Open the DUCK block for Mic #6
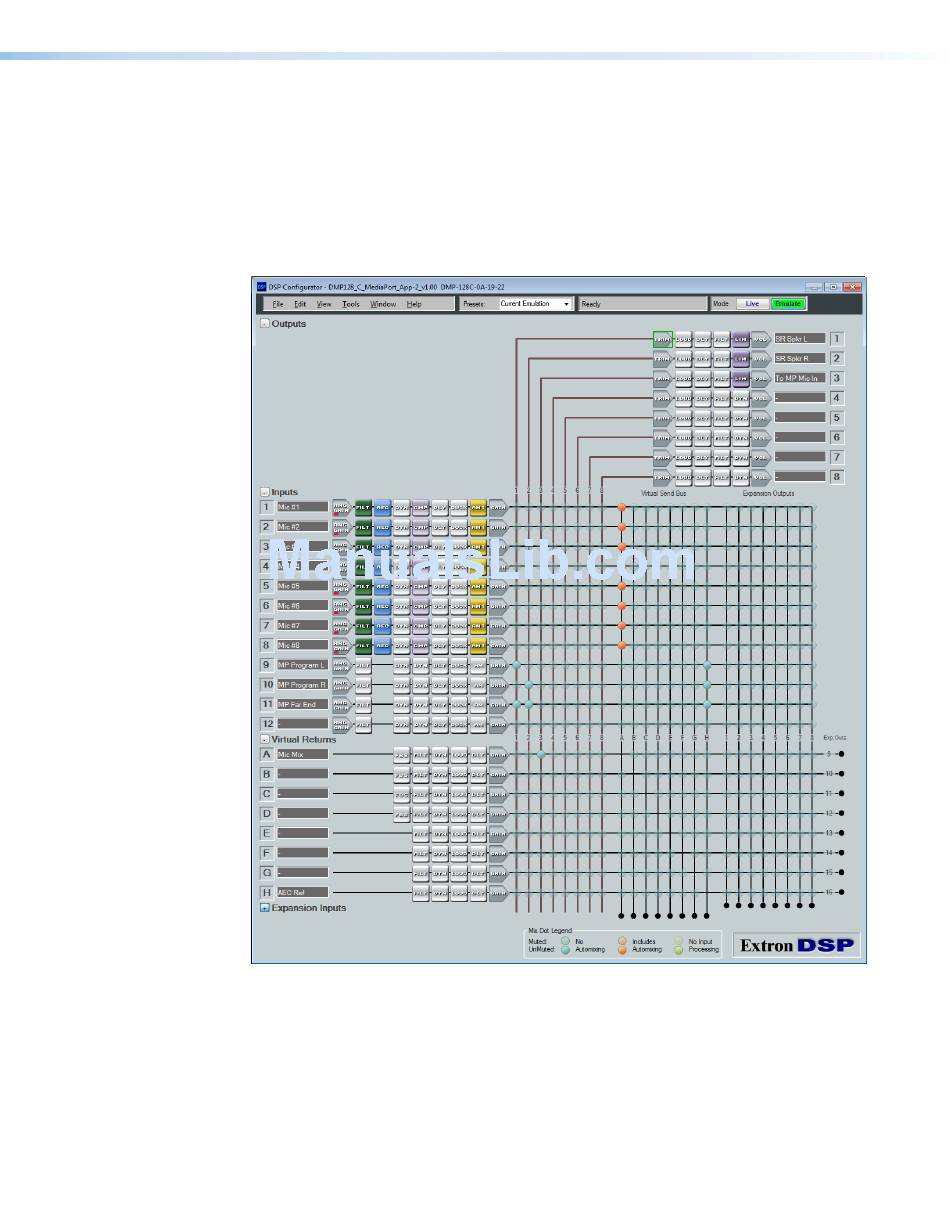The width and height of the screenshot is (950, 1229). (x=459, y=606)
